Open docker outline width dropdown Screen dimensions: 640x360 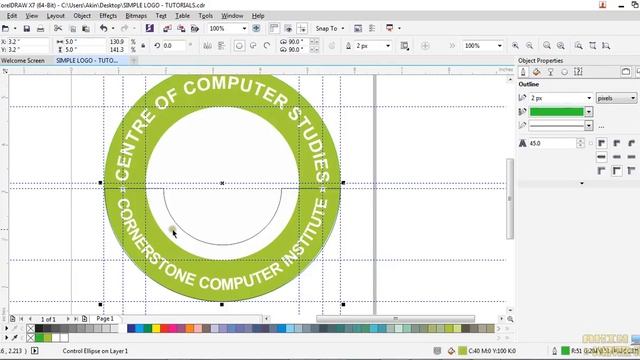589,98
